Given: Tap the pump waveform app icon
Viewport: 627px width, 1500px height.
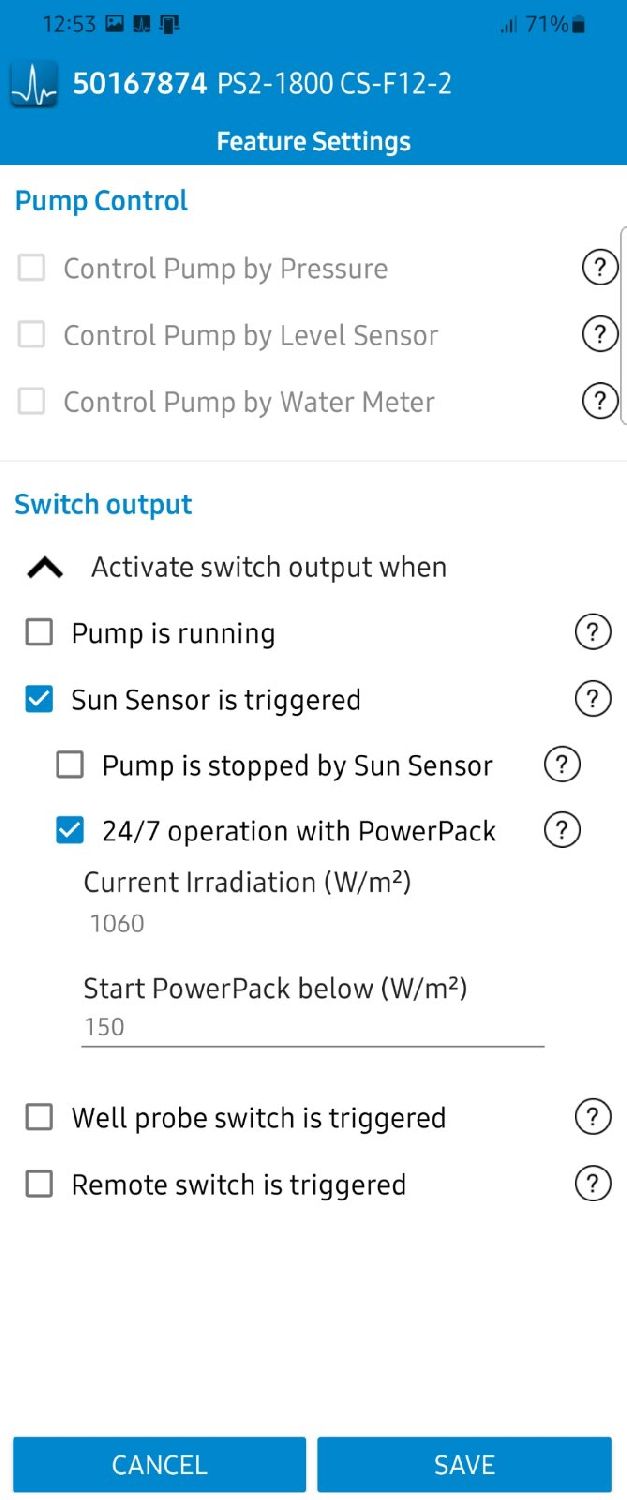Looking at the screenshot, I should (x=34, y=84).
